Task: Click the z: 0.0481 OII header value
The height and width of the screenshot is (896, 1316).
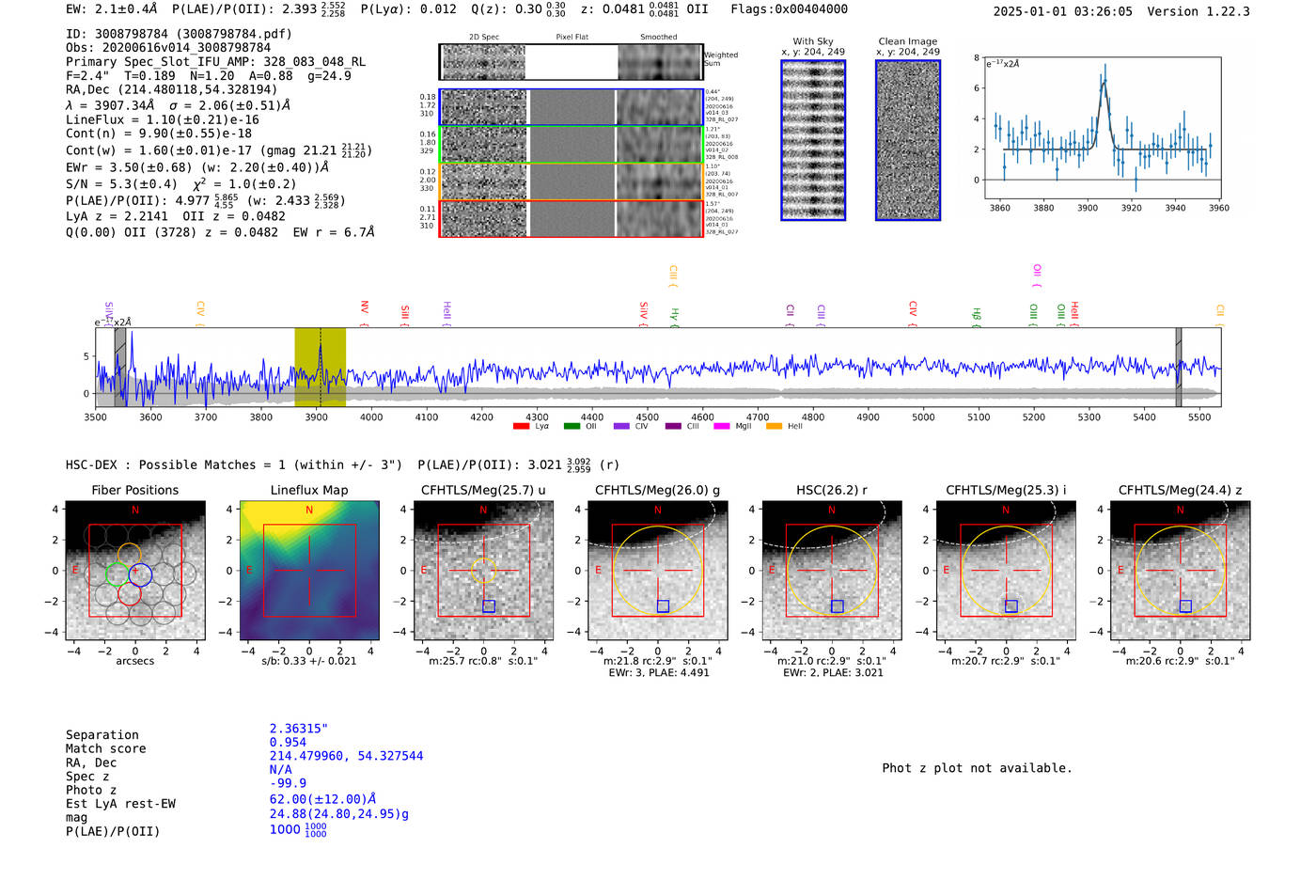Action: click(645, 9)
